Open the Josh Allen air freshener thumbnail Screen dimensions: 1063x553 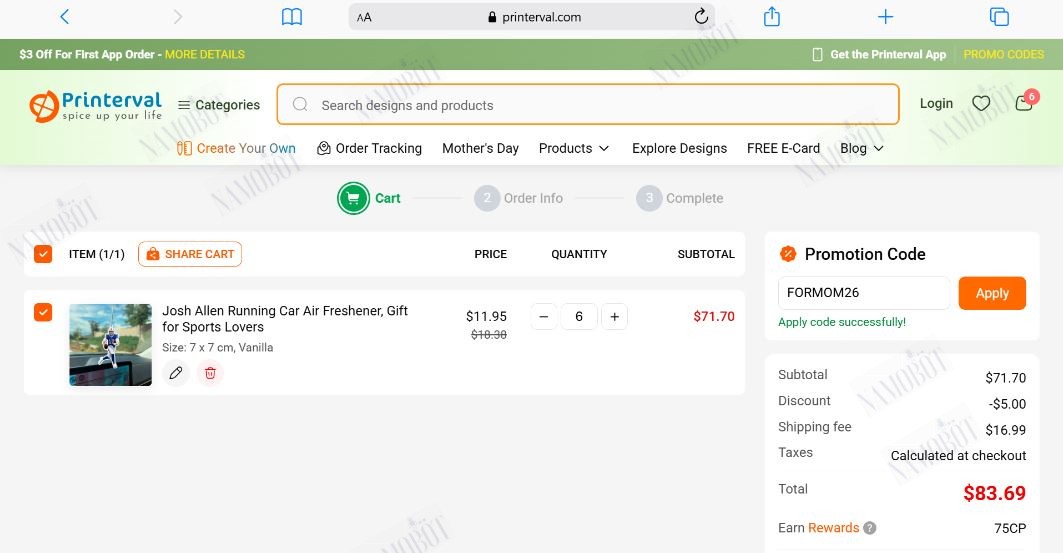111,344
